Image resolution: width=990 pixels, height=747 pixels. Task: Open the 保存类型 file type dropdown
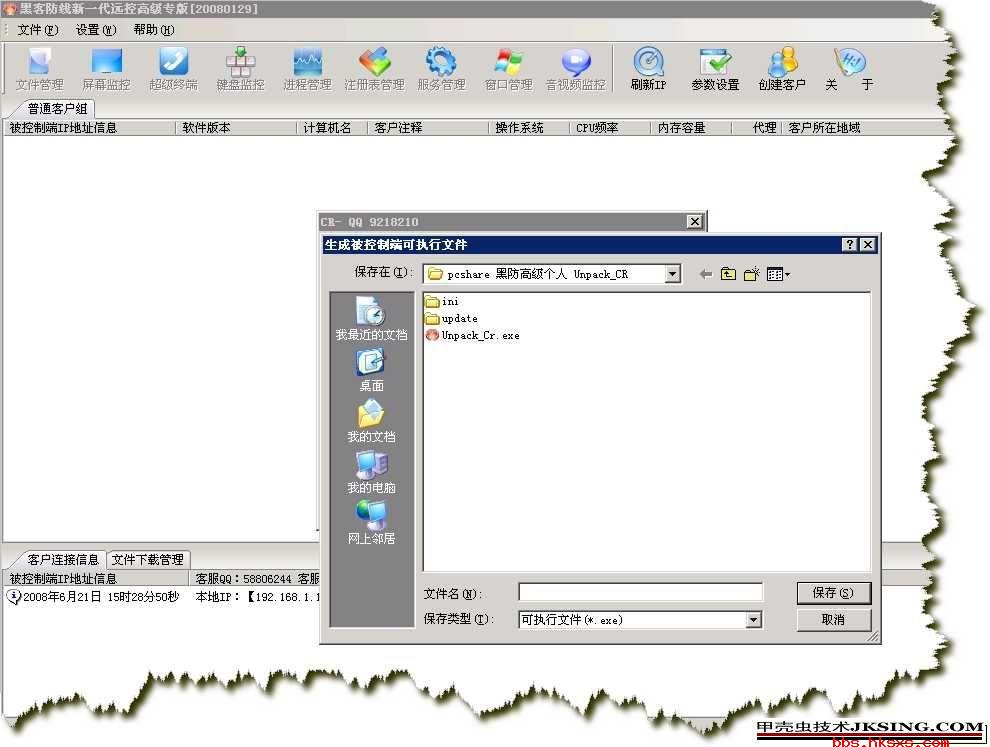tap(754, 620)
